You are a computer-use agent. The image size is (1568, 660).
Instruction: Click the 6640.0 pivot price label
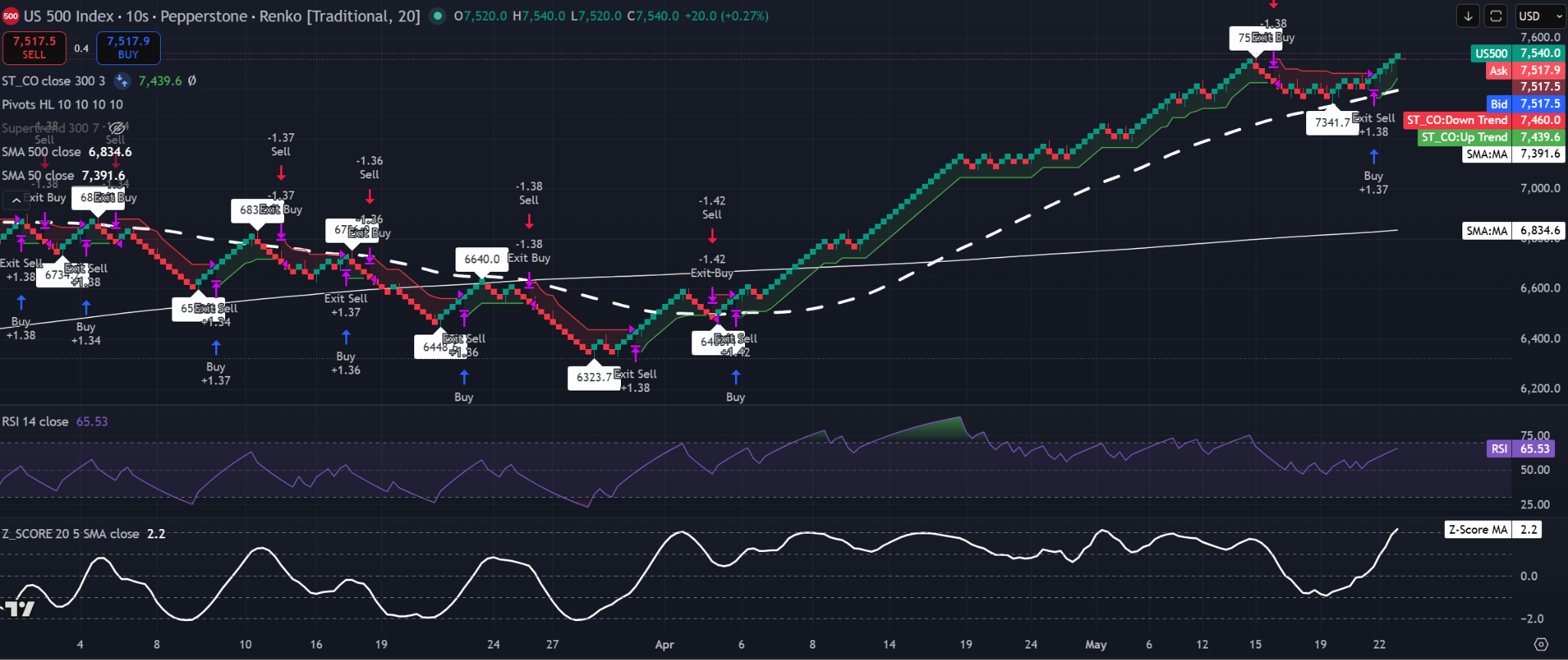tap(482, 259)
